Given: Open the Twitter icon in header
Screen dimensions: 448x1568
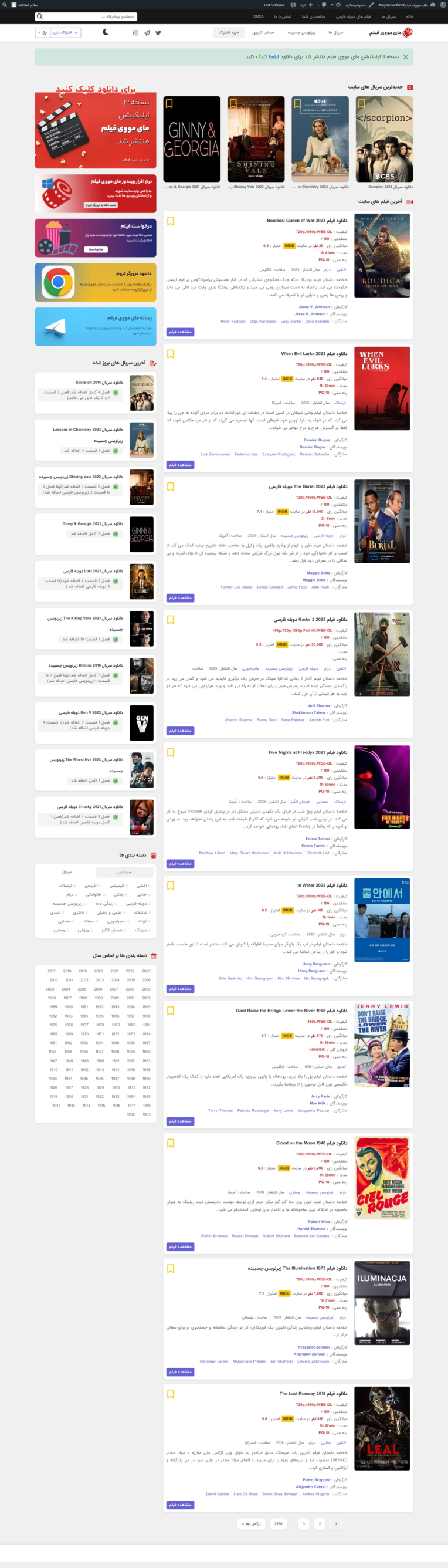Looking at the screenshot, I should tap(158, 33).
